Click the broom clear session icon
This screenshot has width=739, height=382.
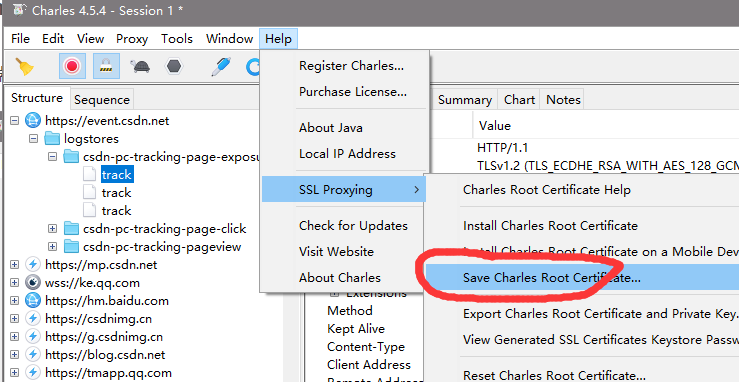pos(24,66)
